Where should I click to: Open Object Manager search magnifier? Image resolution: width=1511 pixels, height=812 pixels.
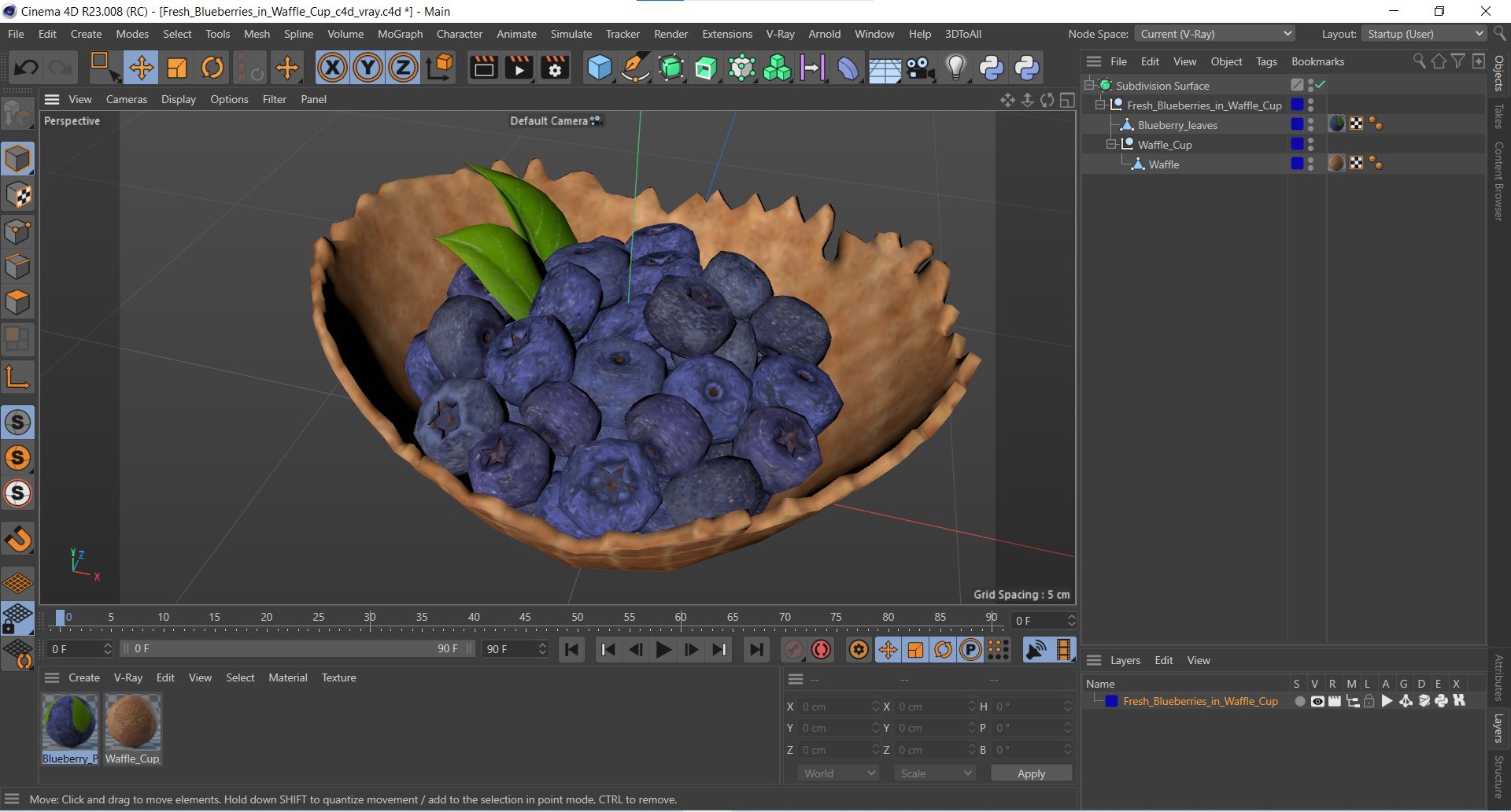1419,61
